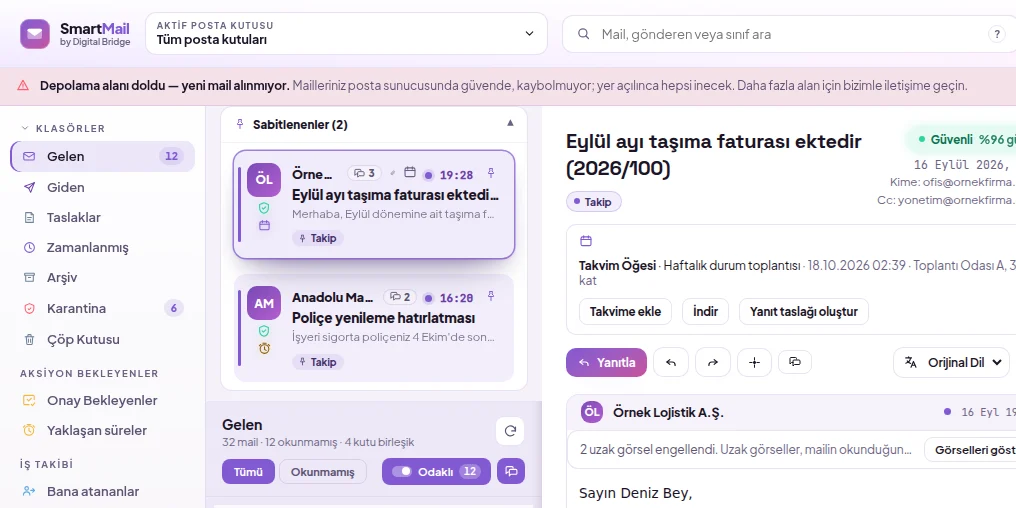Open 3-message thread count on Örnek mail
The height and width of the screenshot is (508, 1016).
tap(365, 173)
